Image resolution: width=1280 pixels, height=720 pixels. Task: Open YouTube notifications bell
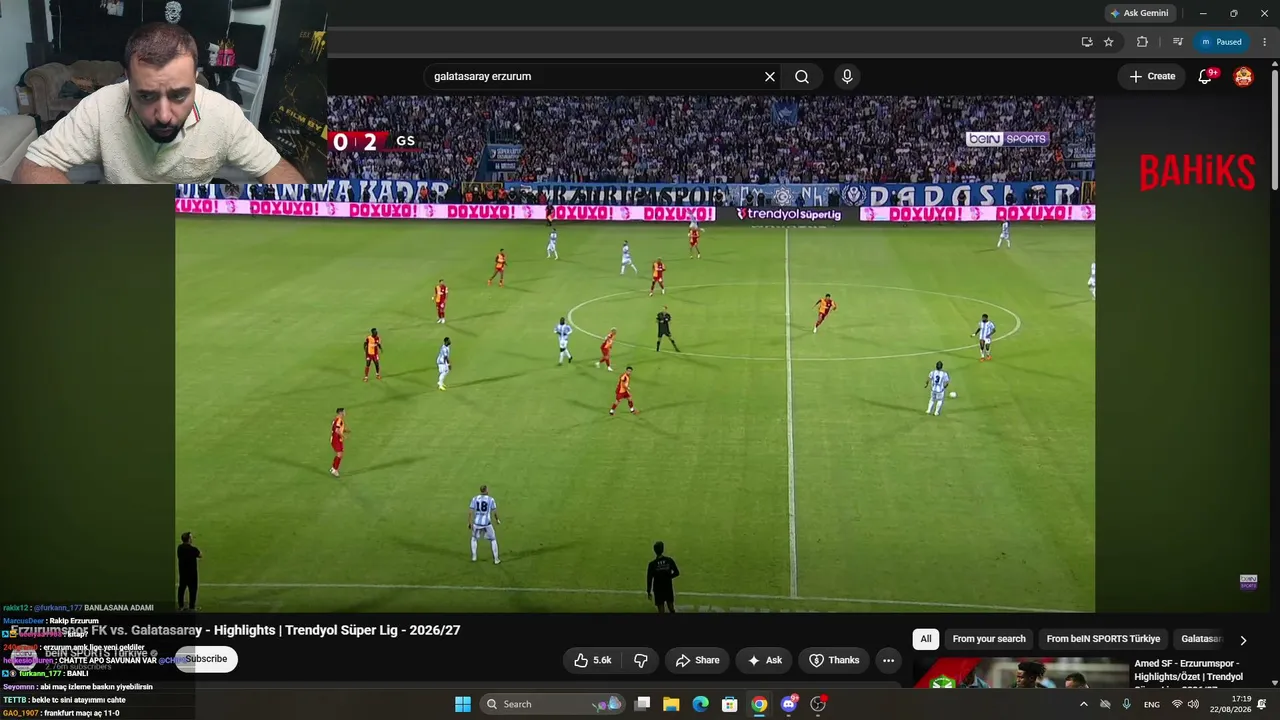[1205, 77]
